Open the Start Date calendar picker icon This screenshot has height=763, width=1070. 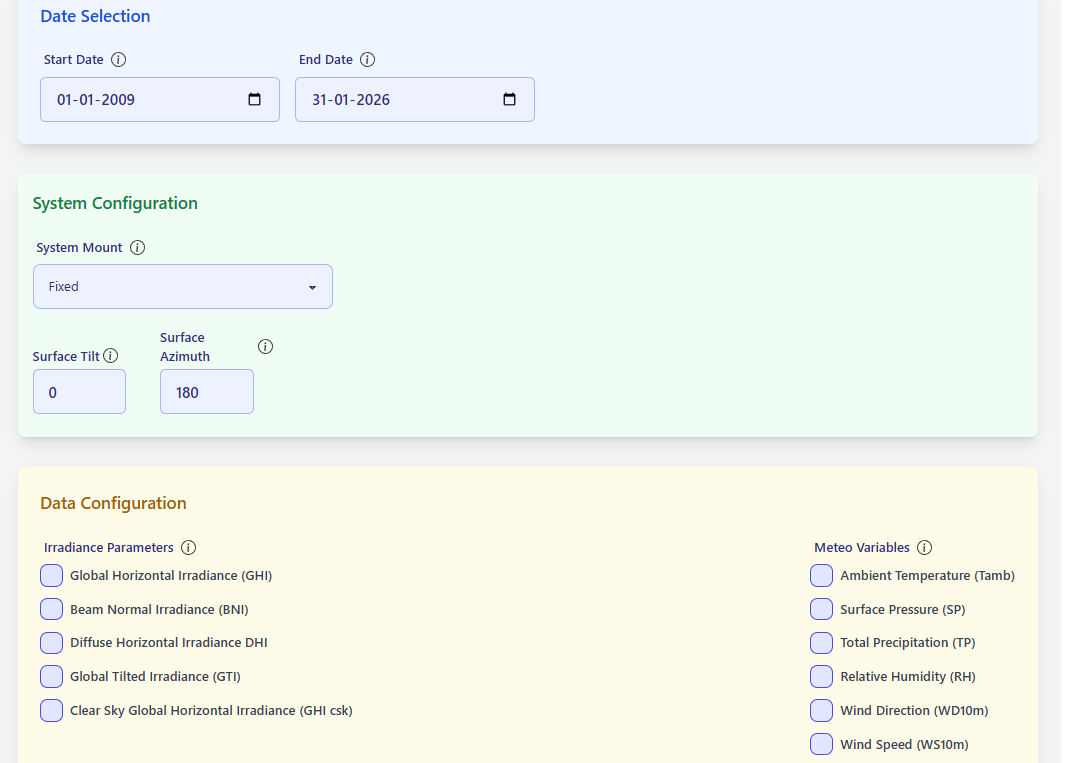(254, 100)
